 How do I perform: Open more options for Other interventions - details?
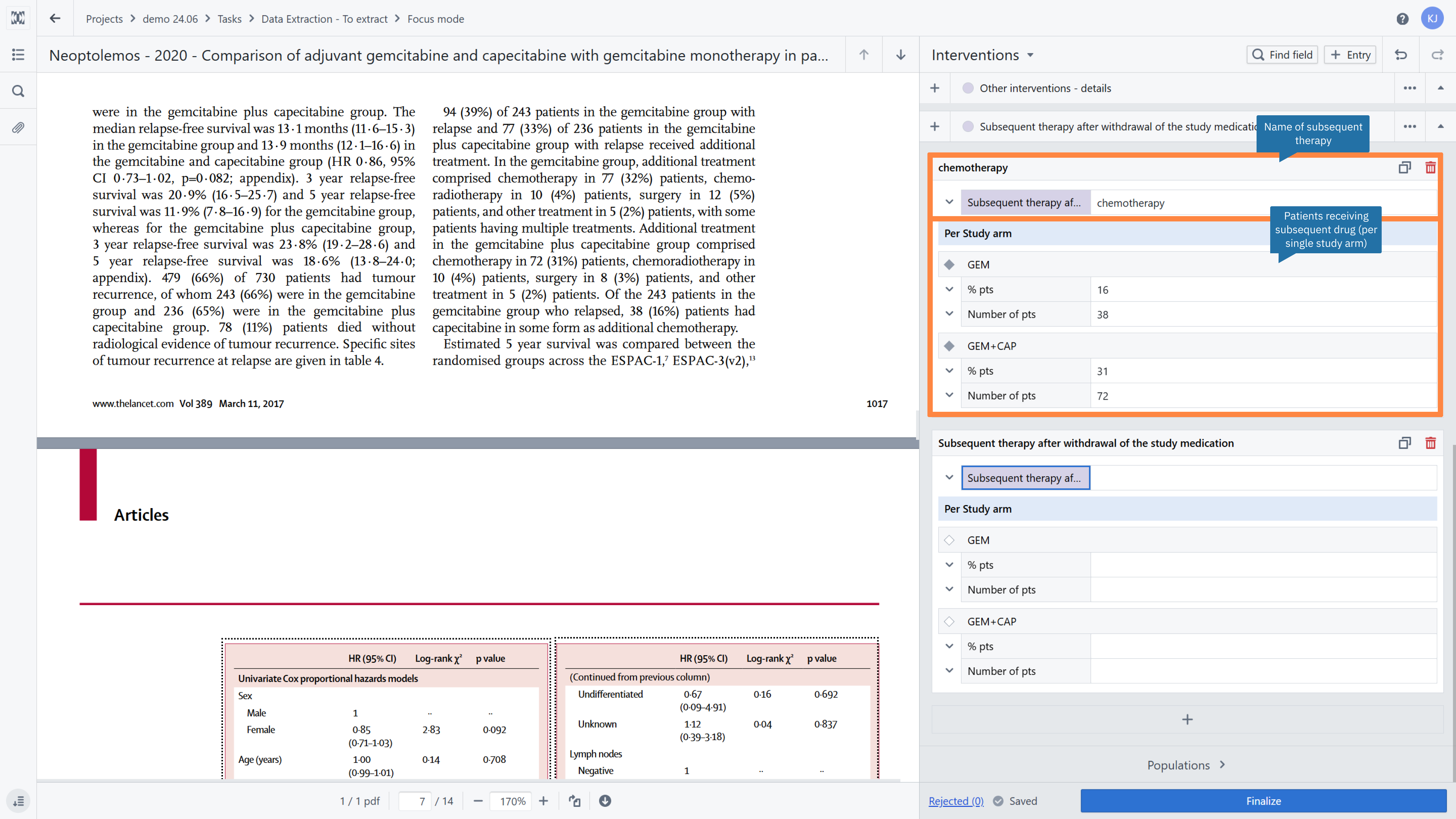point(1410,88)
